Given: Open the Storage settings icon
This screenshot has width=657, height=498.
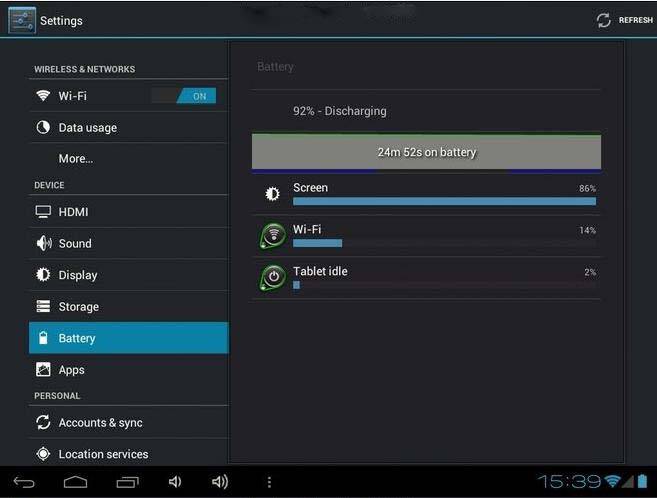Looking at the screenshot, I should 43,307.
